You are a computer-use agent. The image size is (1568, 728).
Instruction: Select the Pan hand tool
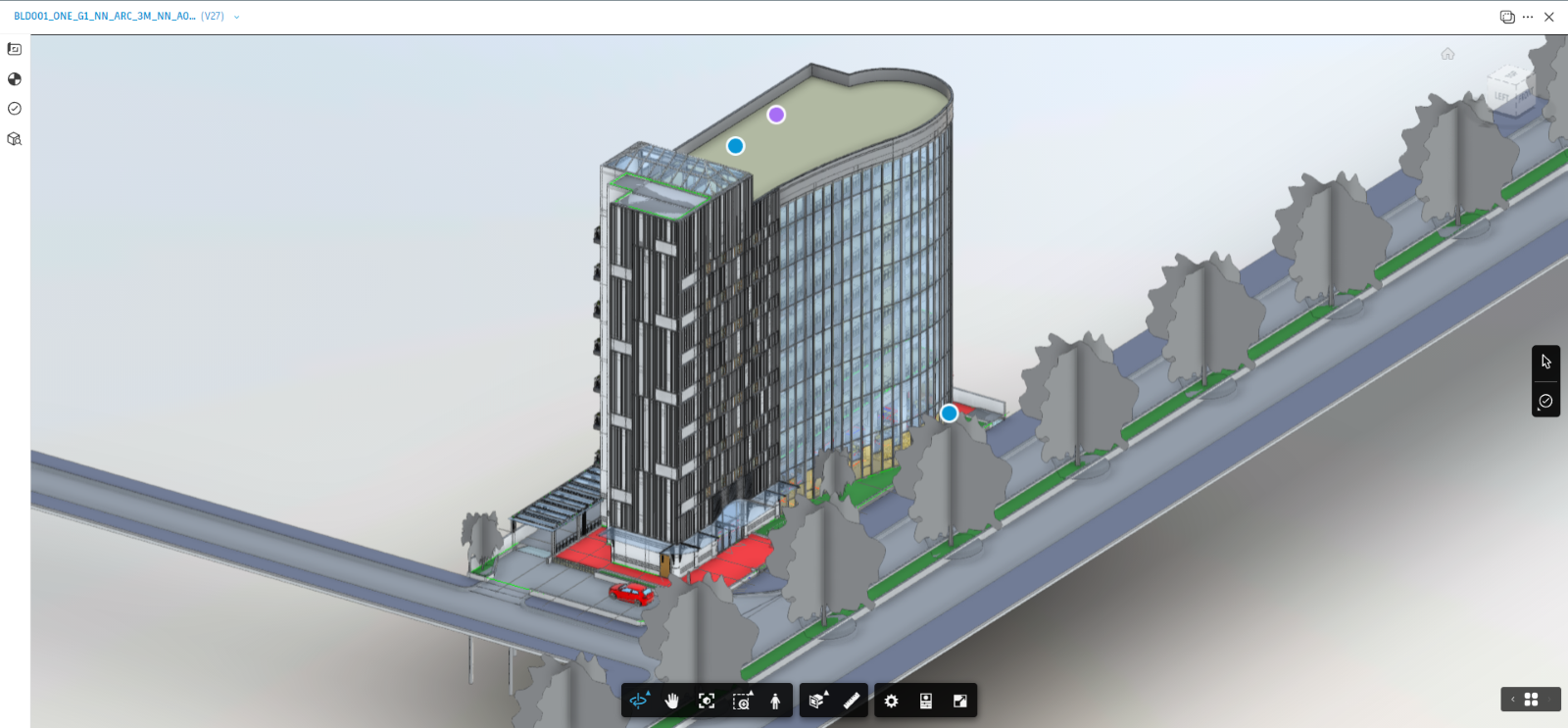[672, 701]
